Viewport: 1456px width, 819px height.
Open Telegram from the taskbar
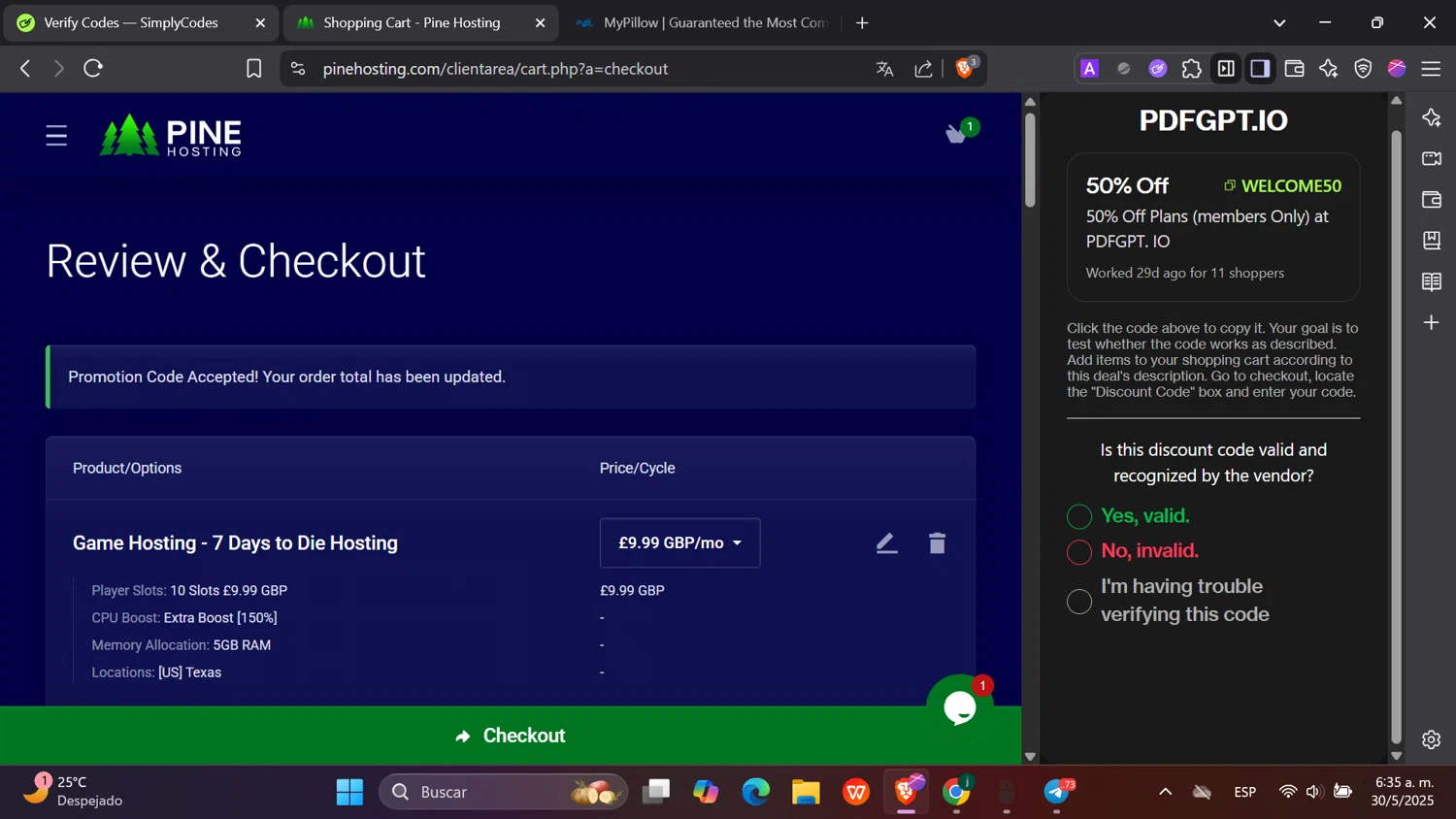coord(1057,792)
